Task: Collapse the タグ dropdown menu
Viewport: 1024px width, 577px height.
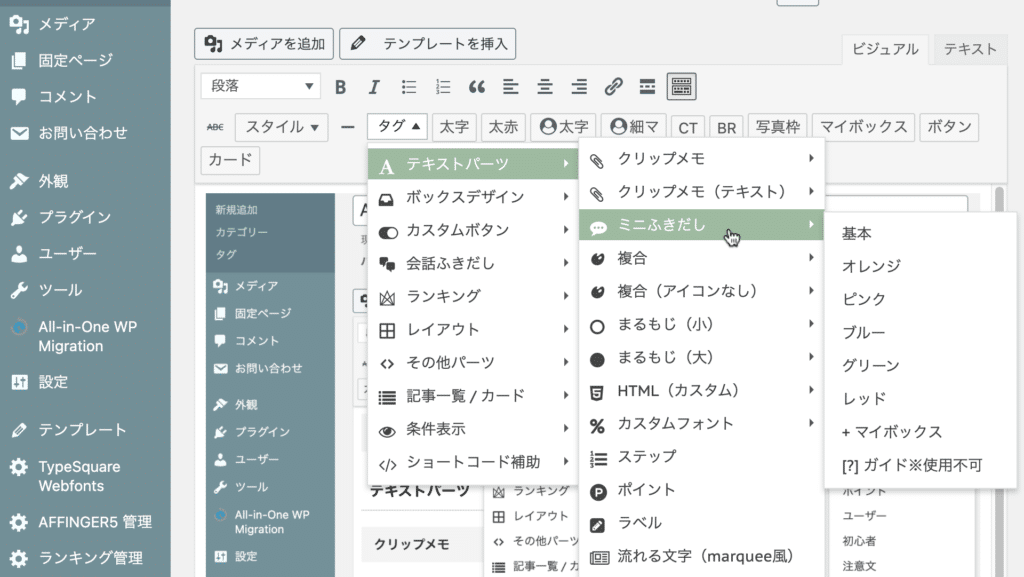Action: tap(397, 127)
